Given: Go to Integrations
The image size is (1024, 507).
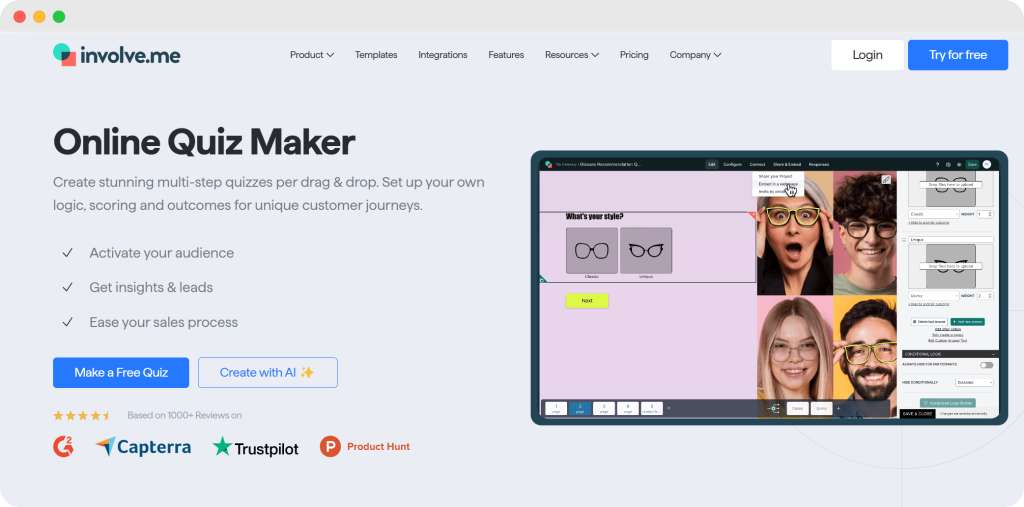Looking at the screenshot, I should tap(443, 55).
